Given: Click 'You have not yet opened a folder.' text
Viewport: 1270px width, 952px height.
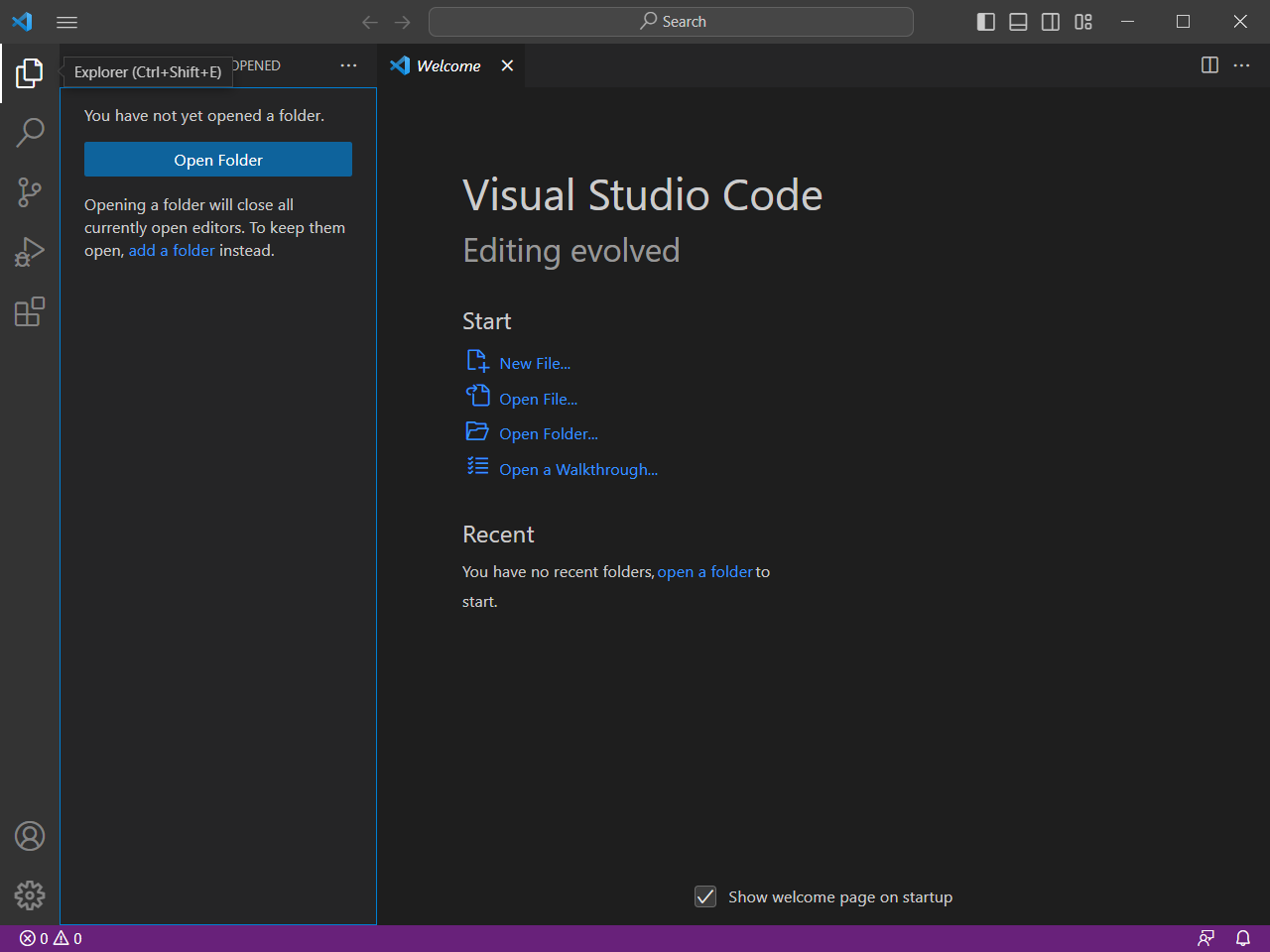Looking at the screenshot, I should point(204,116).
